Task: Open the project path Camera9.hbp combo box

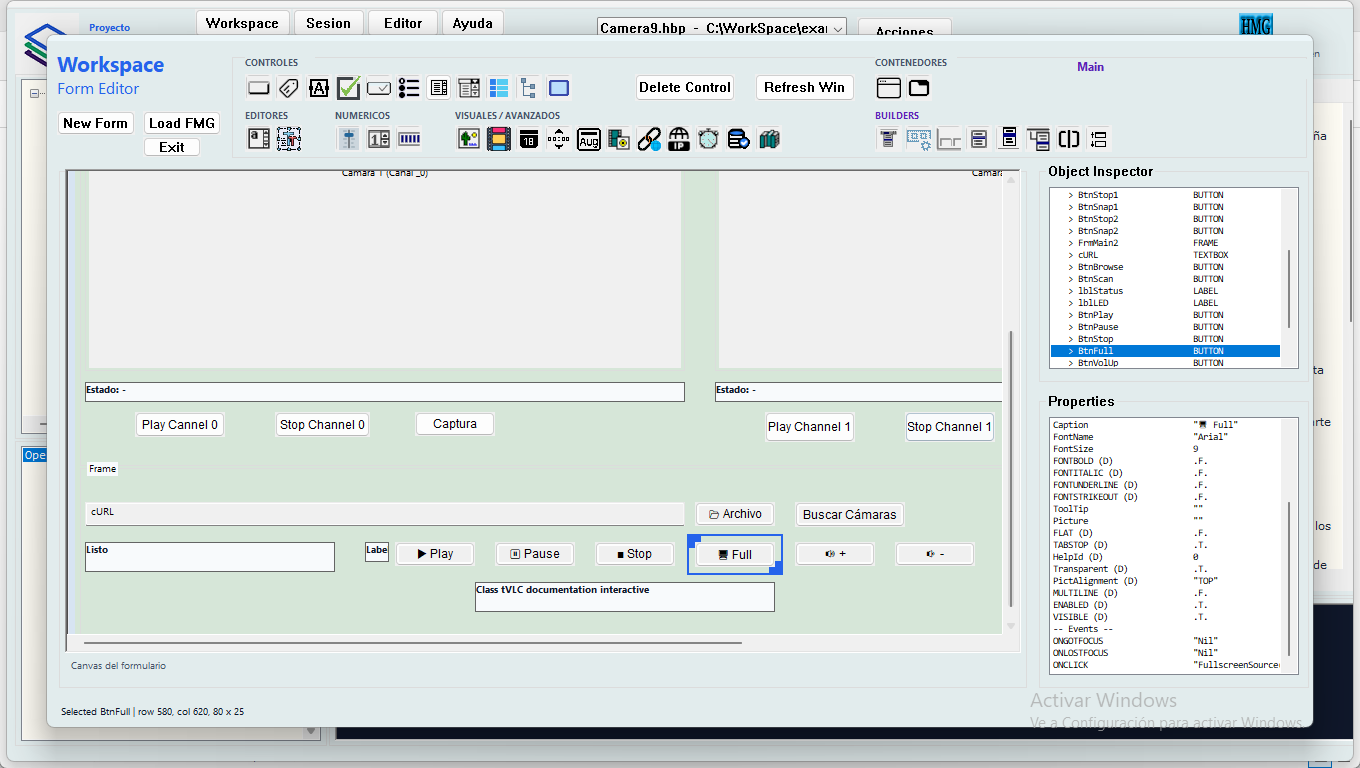Action: 722,28
